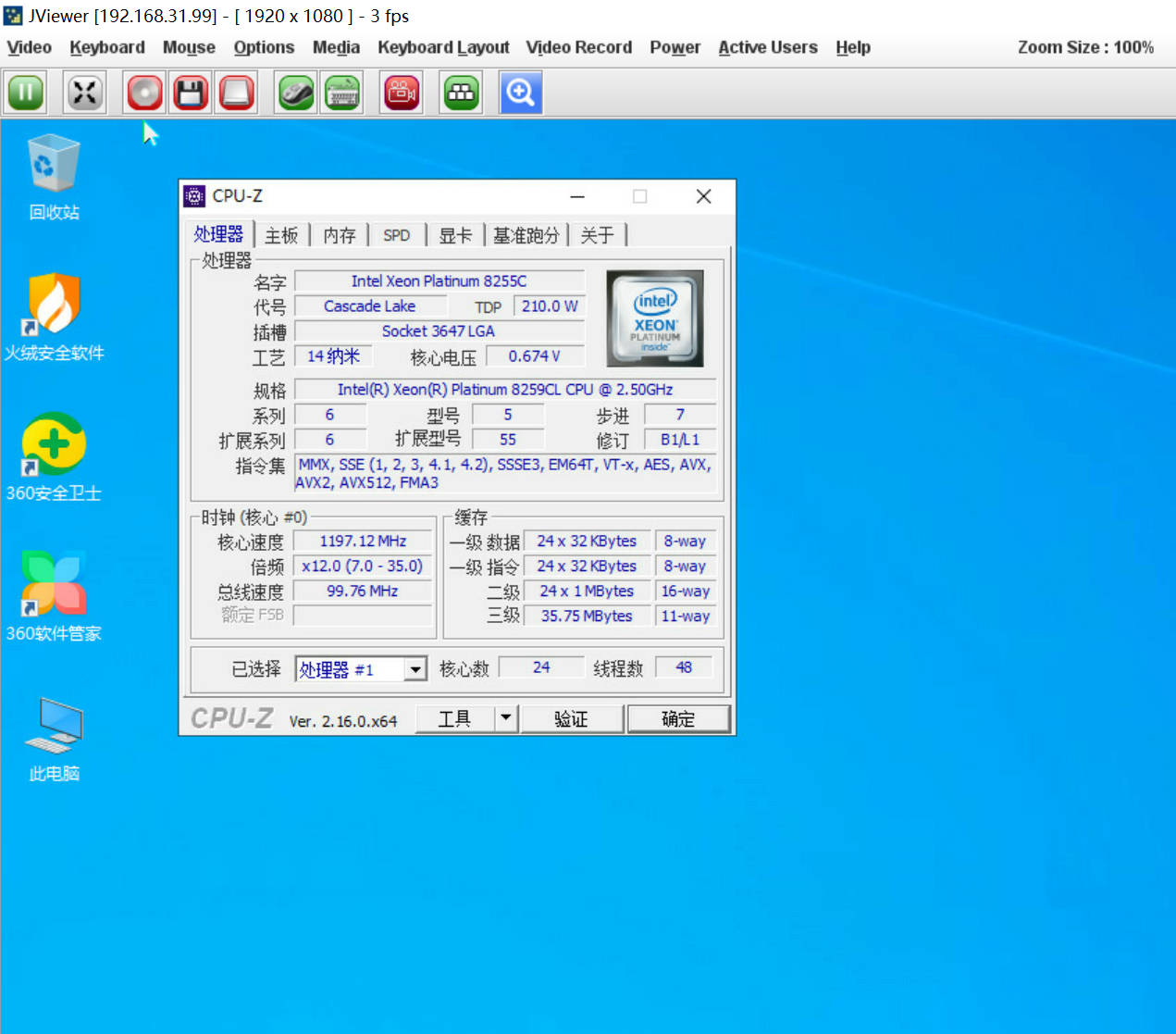
Task: Click the 210.0 W TDP value
Action: 550,306
